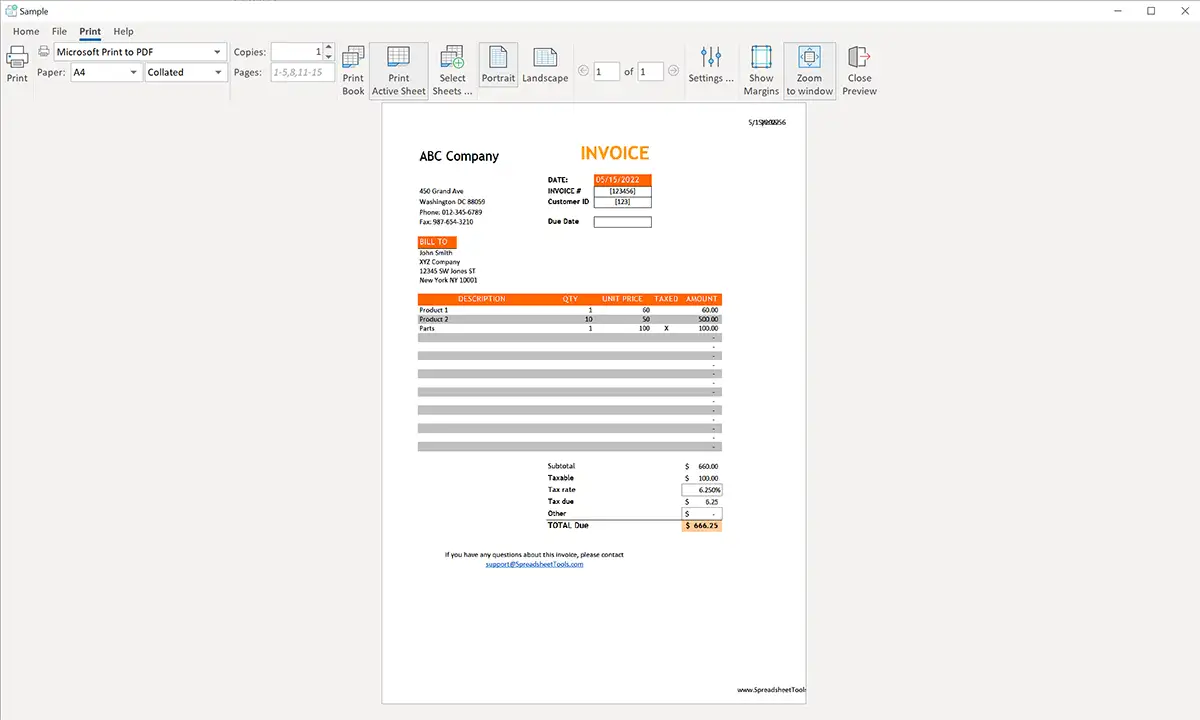Open the File menu
The image size is (1200, 720).
[60, 31]
